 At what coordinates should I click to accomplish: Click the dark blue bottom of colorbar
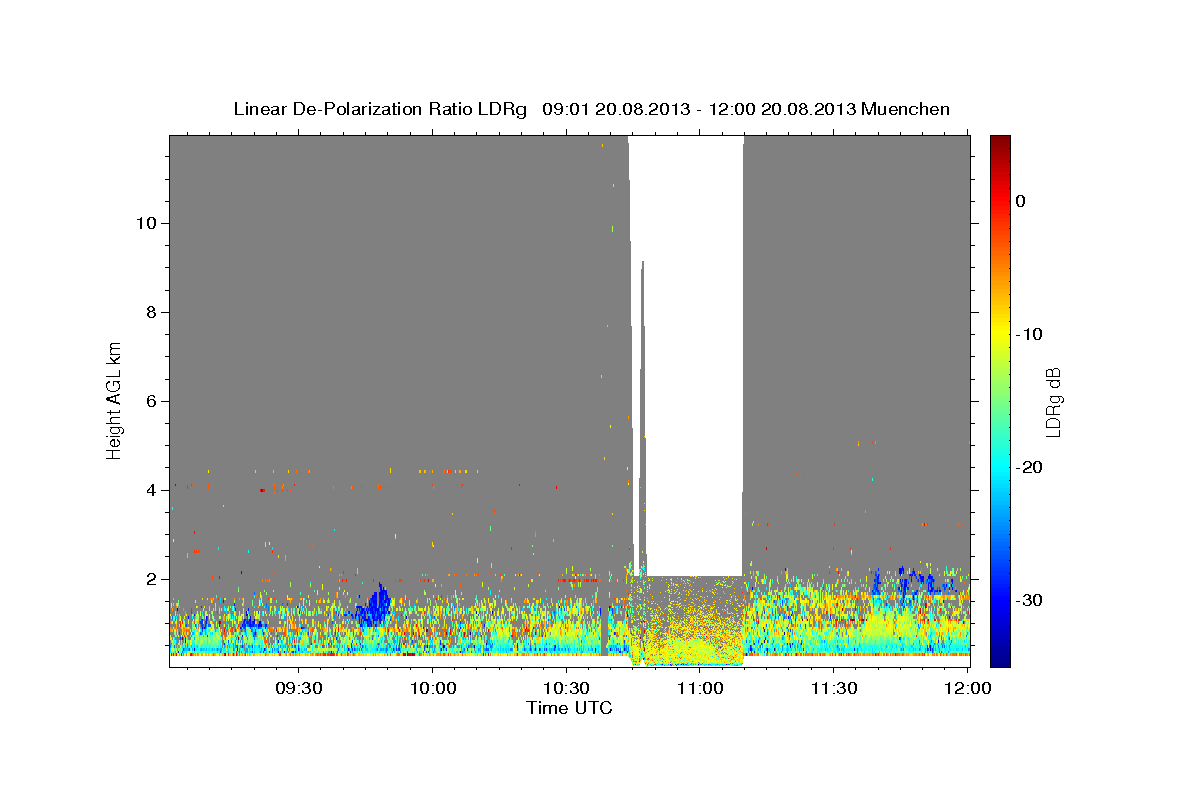tap(999, 657)
